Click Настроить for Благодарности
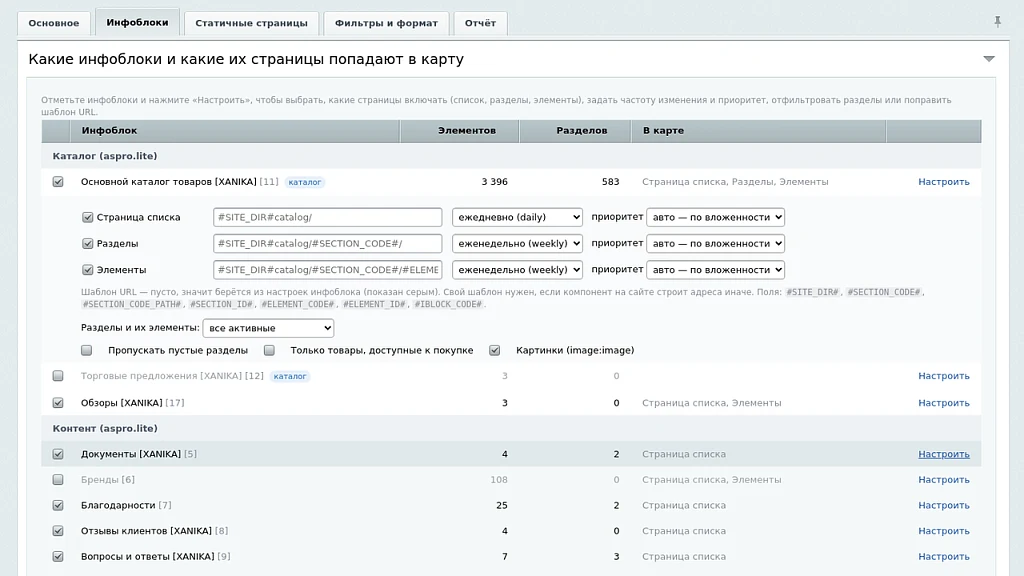The height and width of the screenshot is (576, 1024). click(x=944, y=505)
